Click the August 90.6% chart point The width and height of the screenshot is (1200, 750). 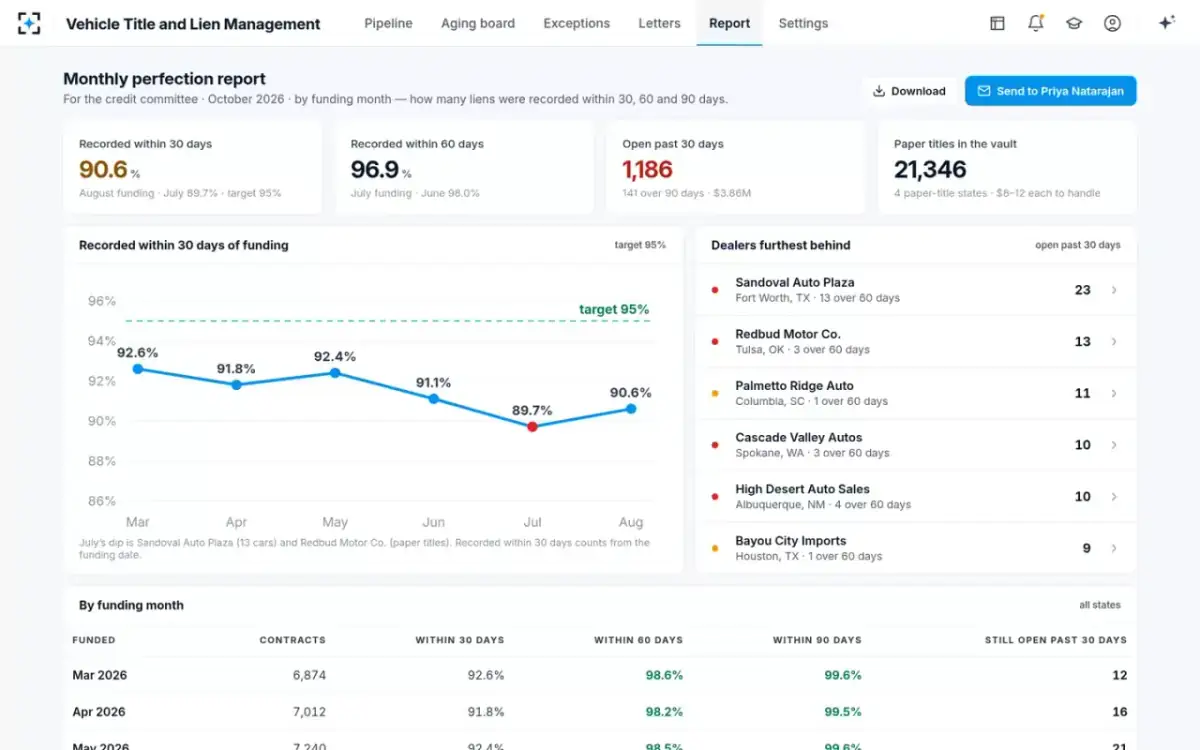click(631, 408)
